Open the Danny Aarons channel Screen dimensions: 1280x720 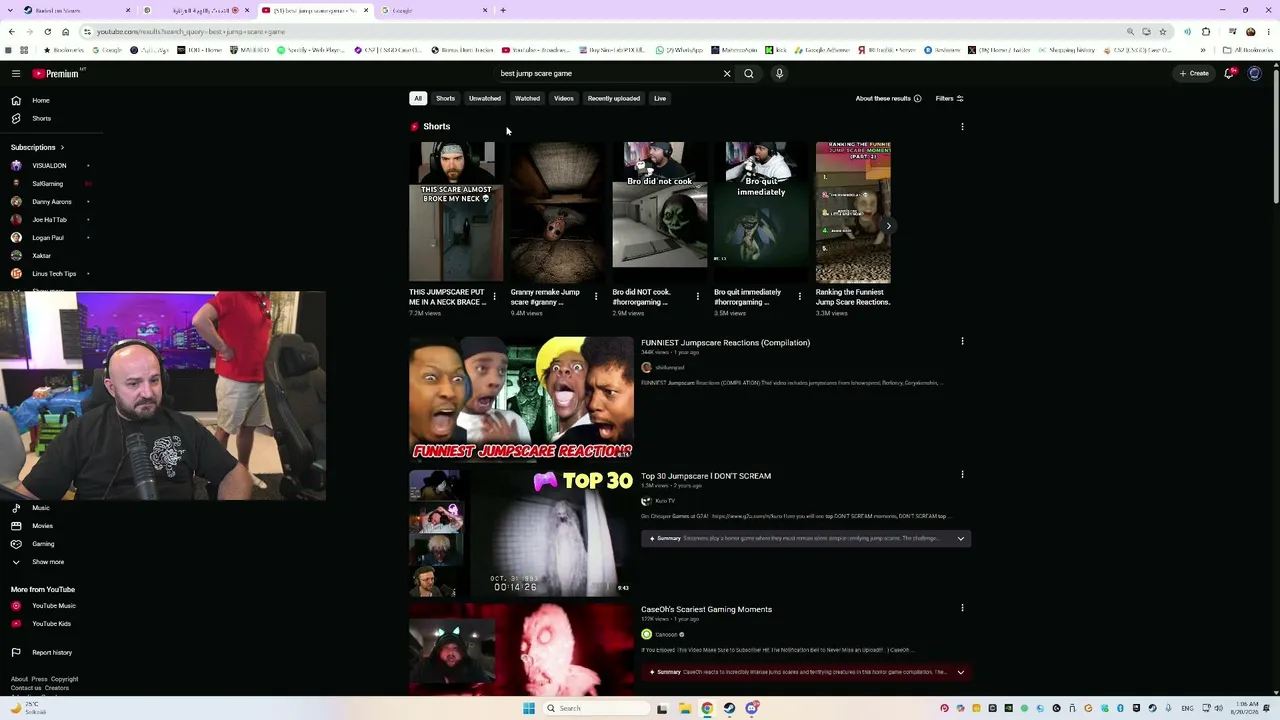tap(50, 202)
